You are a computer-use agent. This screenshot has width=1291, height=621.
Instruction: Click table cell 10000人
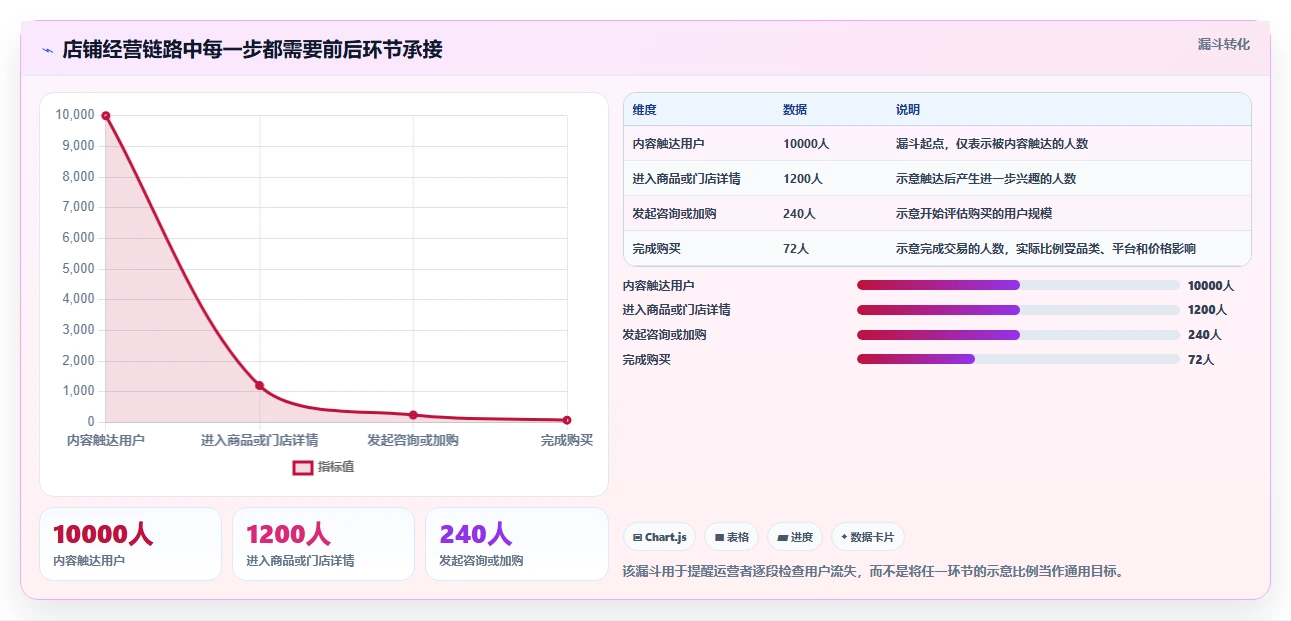point(806,144)
